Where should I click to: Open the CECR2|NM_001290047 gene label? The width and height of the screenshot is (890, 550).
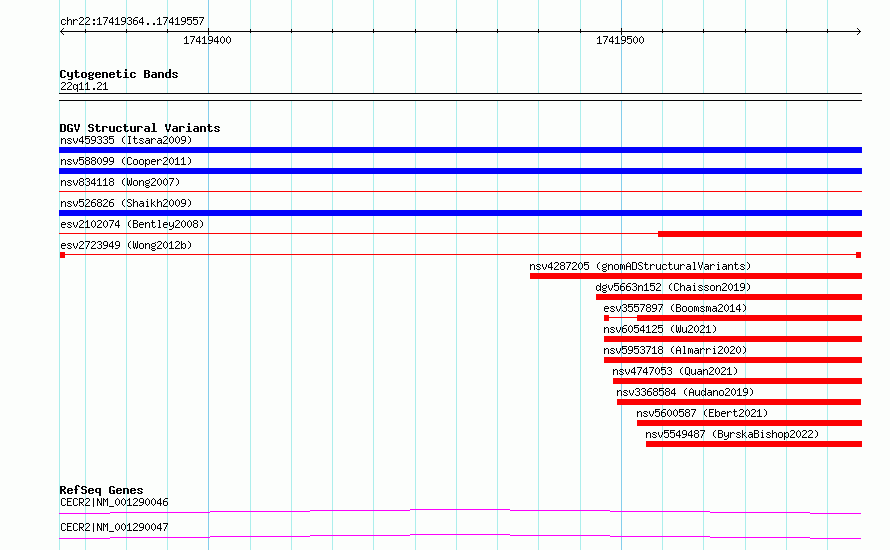[x=114, y=527]
